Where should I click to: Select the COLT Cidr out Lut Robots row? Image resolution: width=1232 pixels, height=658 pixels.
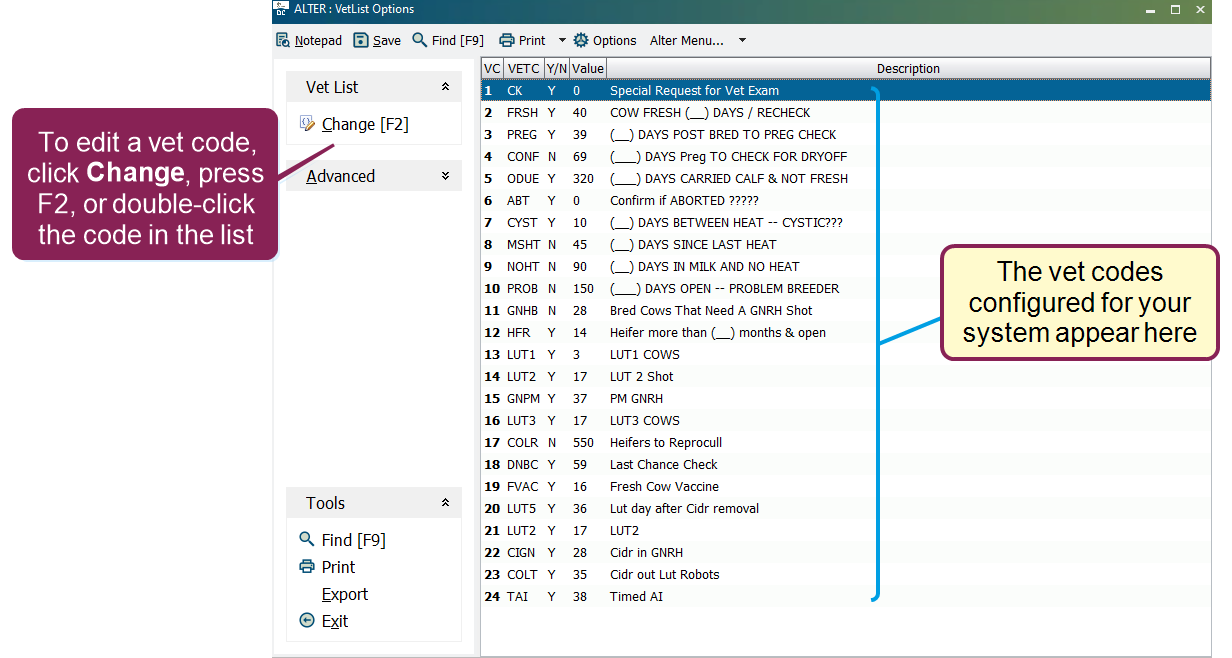click(845, 575)
